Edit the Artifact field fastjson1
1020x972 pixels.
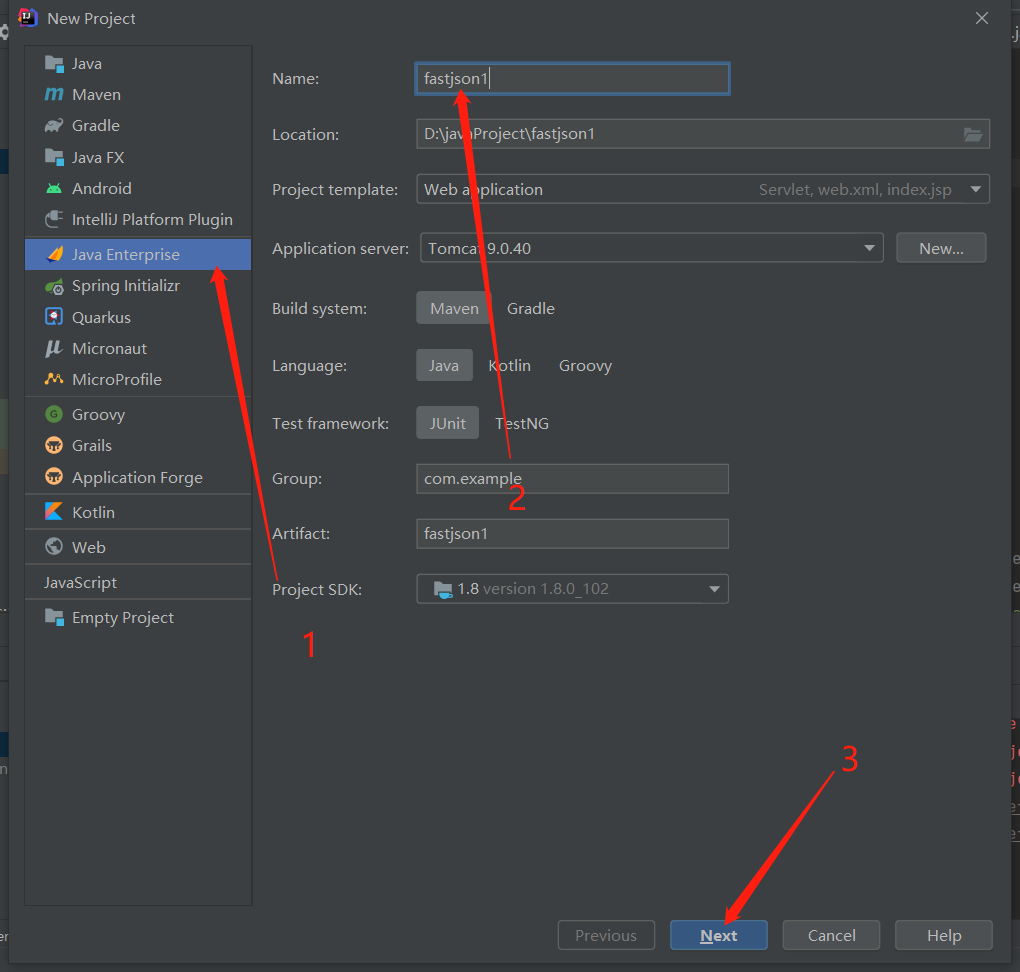[x=572, y=533]
